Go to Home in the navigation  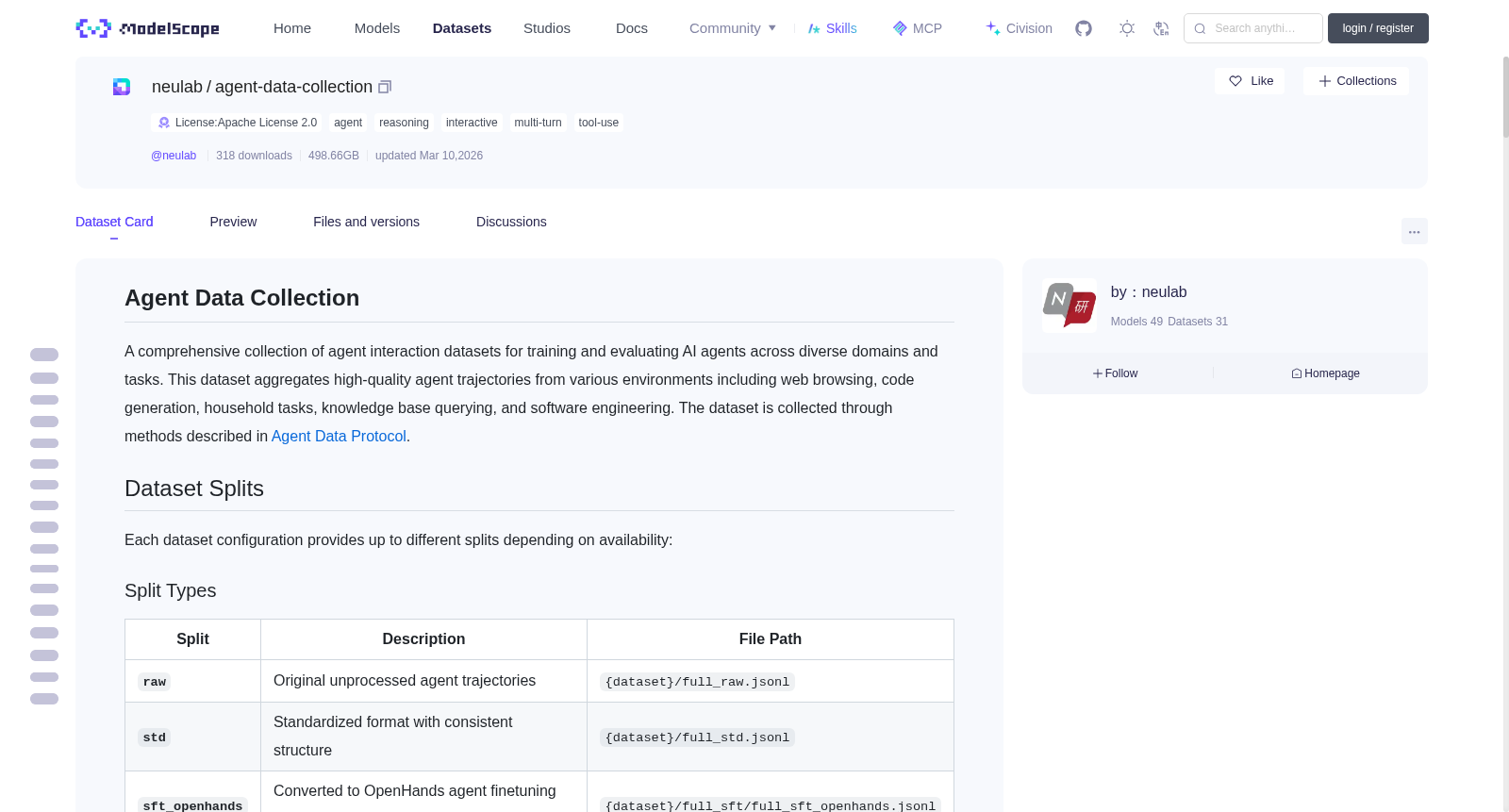click(x=292, y=28)
